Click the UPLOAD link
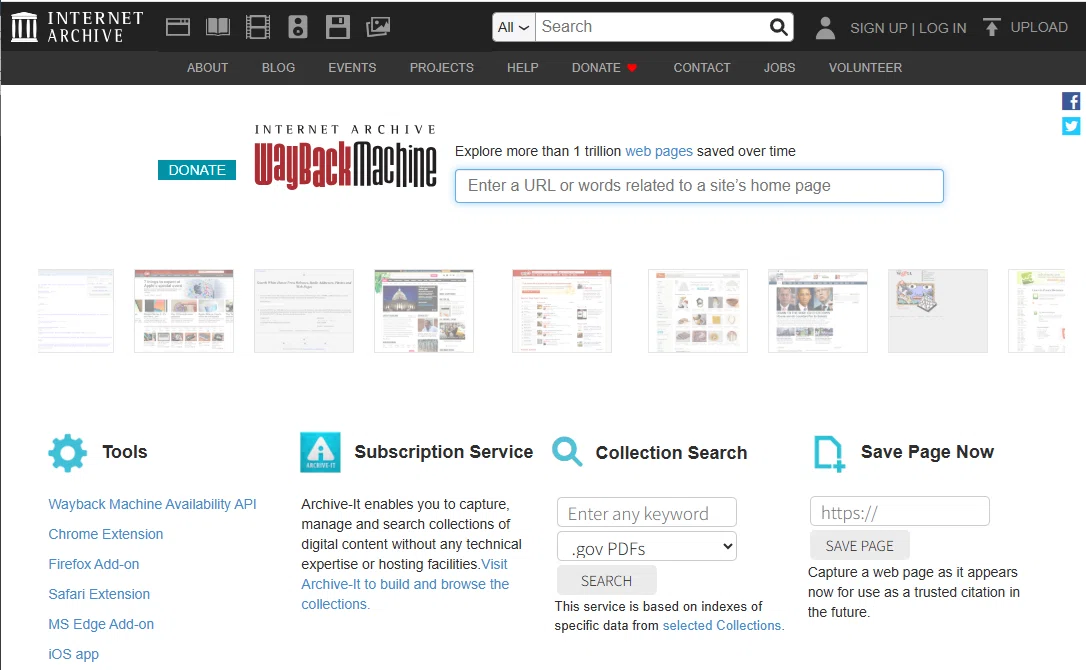The height and width of the screenshot is (670, 1086). pos(1039,27)
